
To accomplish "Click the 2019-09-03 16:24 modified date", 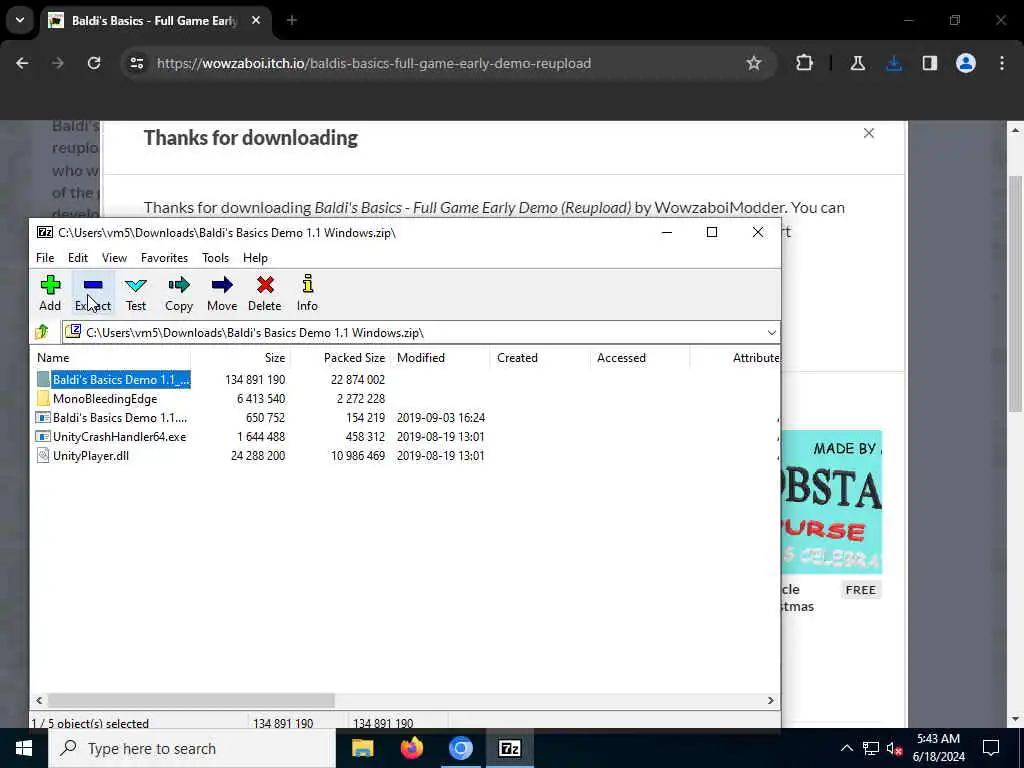I will 441,417.
